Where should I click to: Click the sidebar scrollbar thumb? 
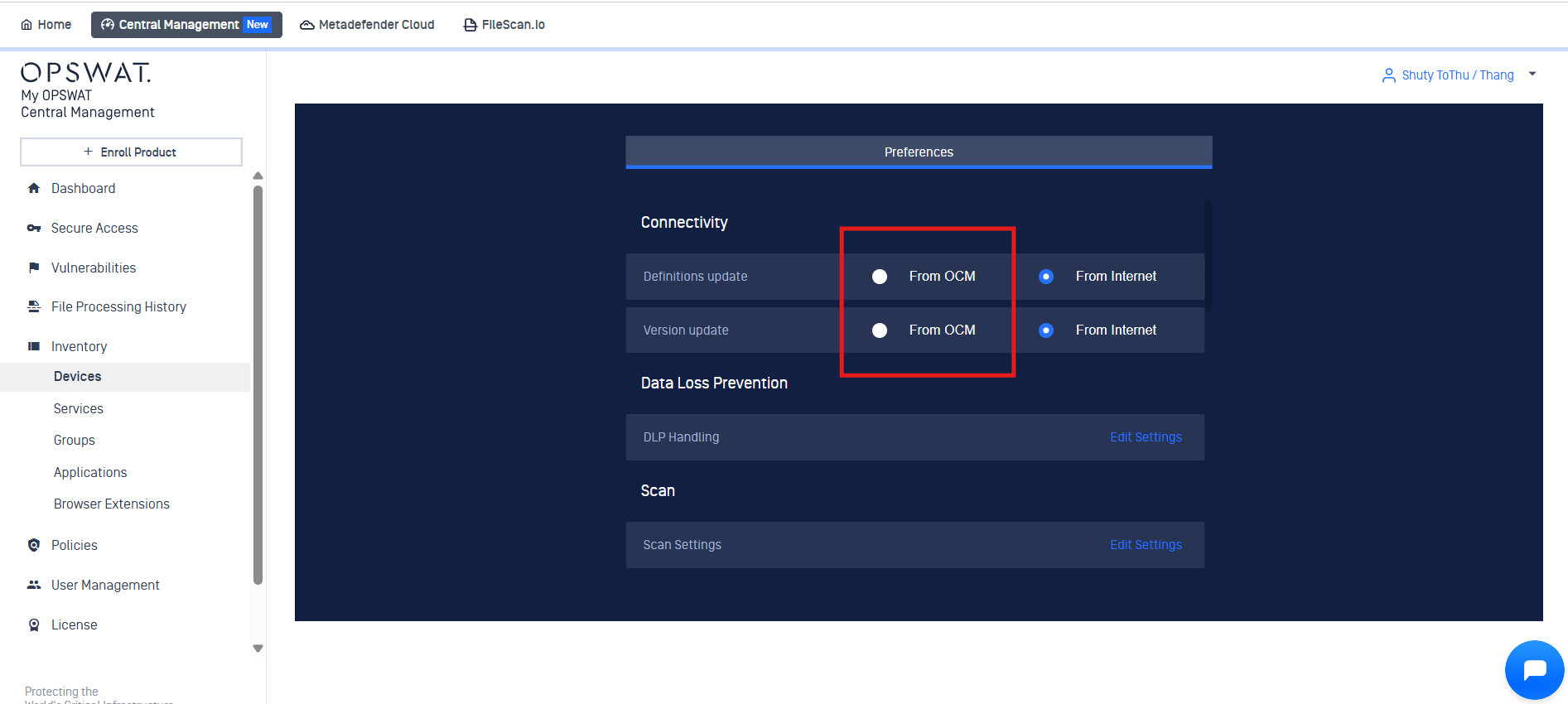coord(258,385)
